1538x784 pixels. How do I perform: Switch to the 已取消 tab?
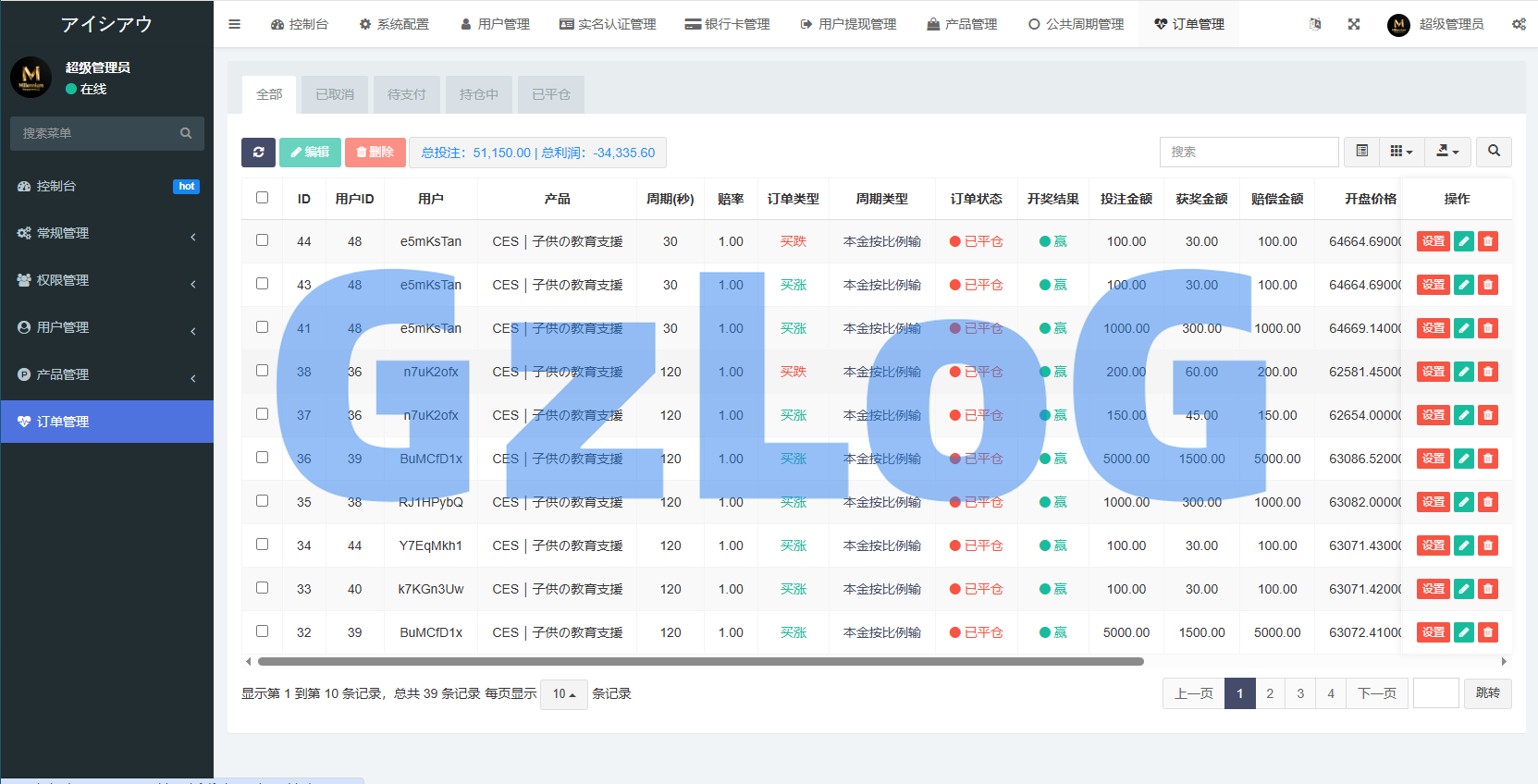coord(335,94)
